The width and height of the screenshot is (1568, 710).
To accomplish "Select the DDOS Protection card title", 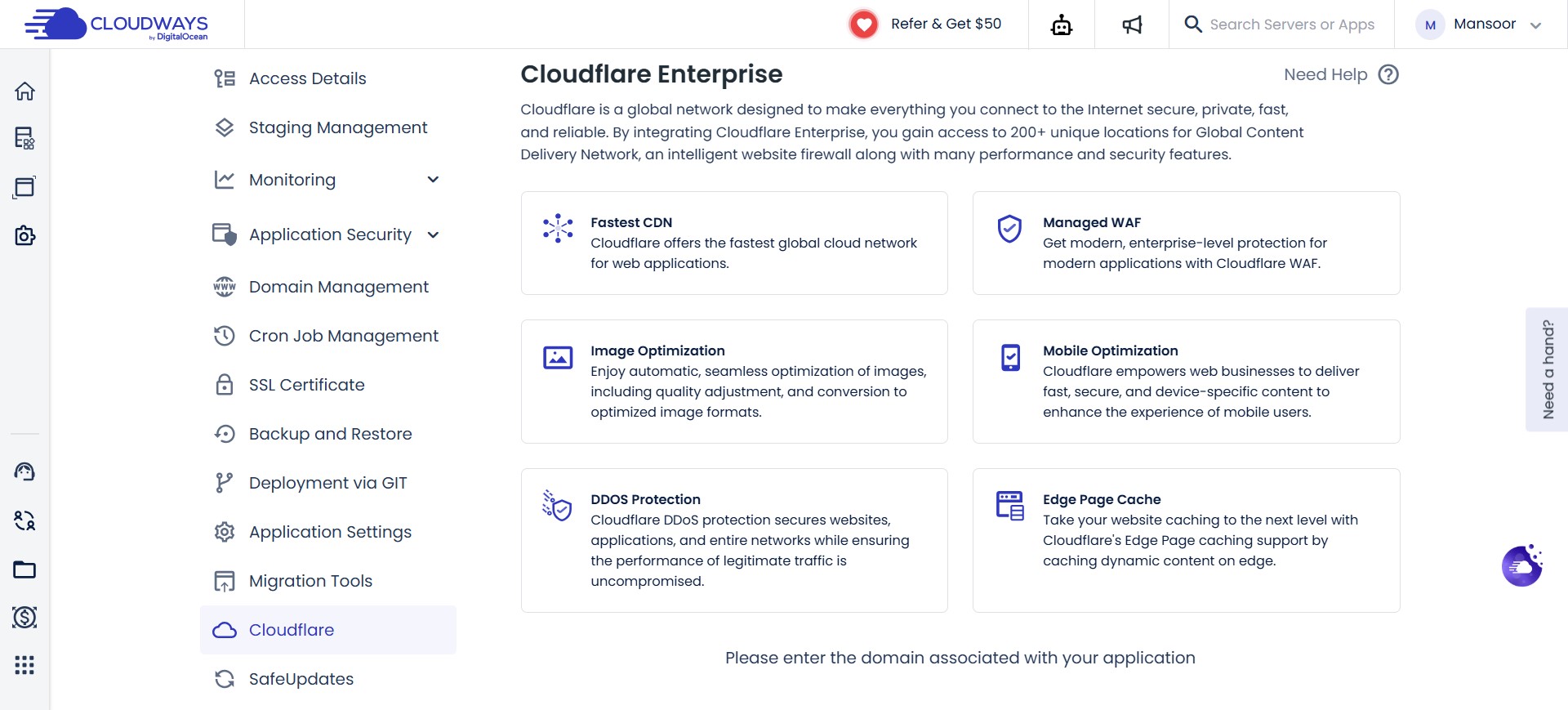I will [x=645, y=499].
